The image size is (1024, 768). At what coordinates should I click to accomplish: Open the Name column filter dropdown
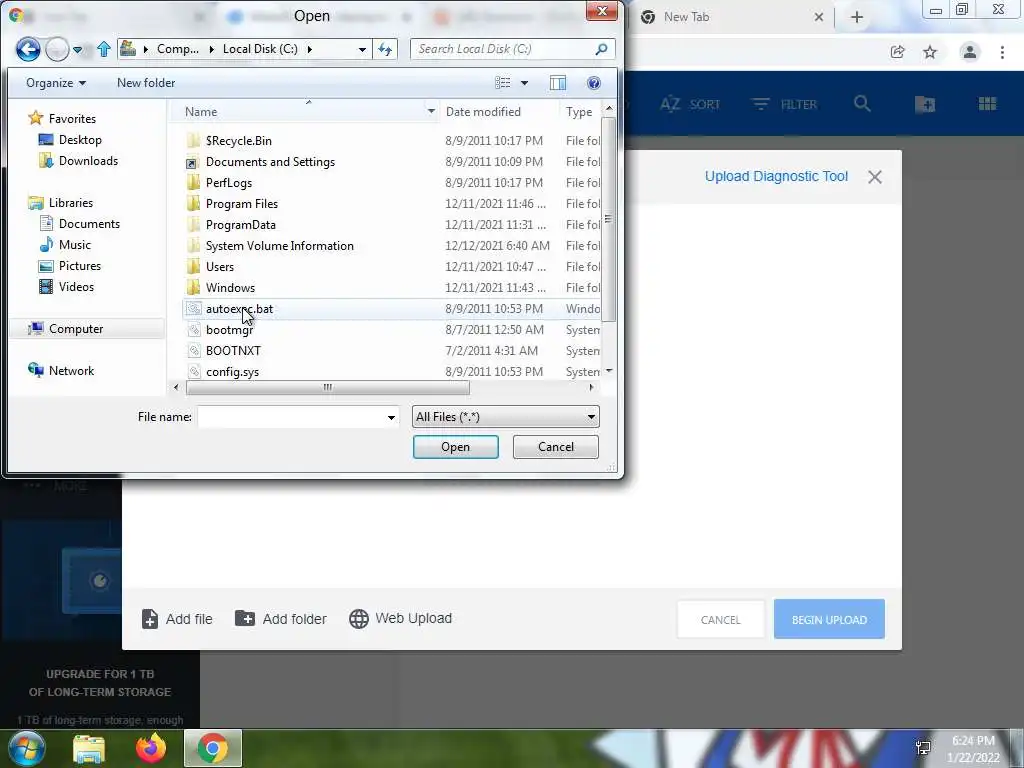click(x=431, y=112)
